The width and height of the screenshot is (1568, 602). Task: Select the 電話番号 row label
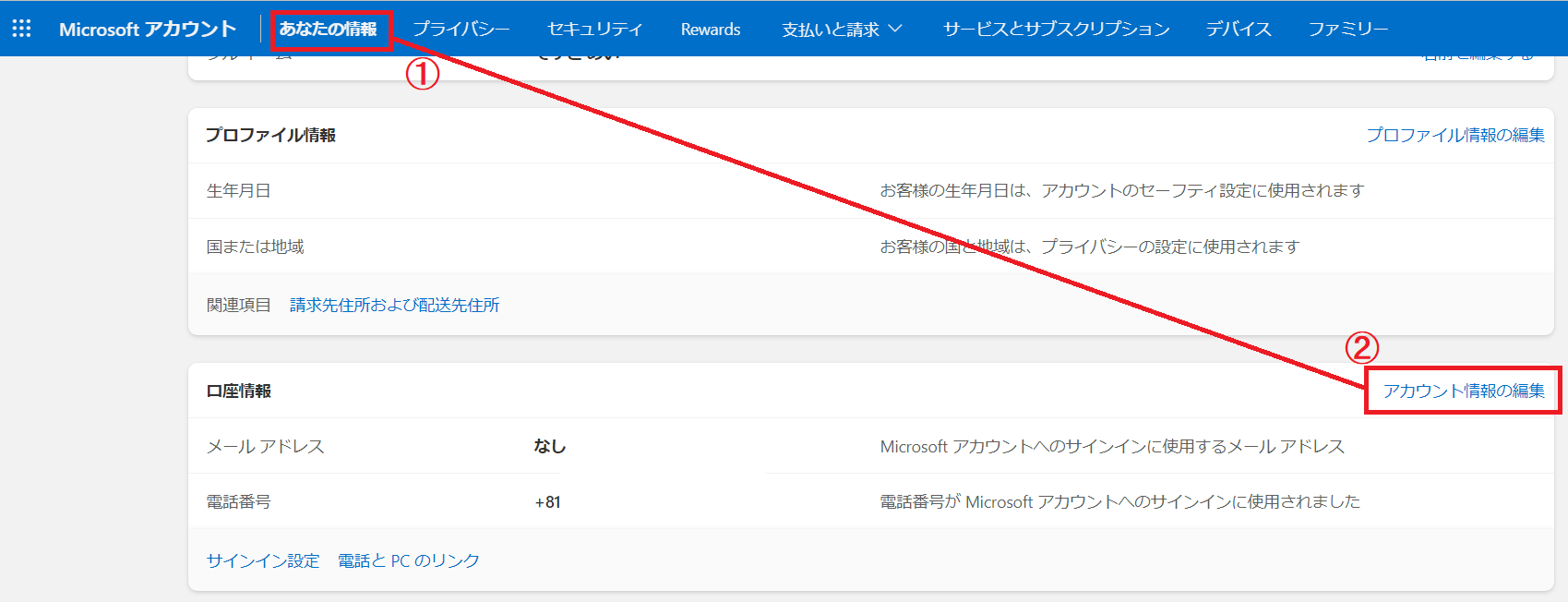(x=239, y=502)
